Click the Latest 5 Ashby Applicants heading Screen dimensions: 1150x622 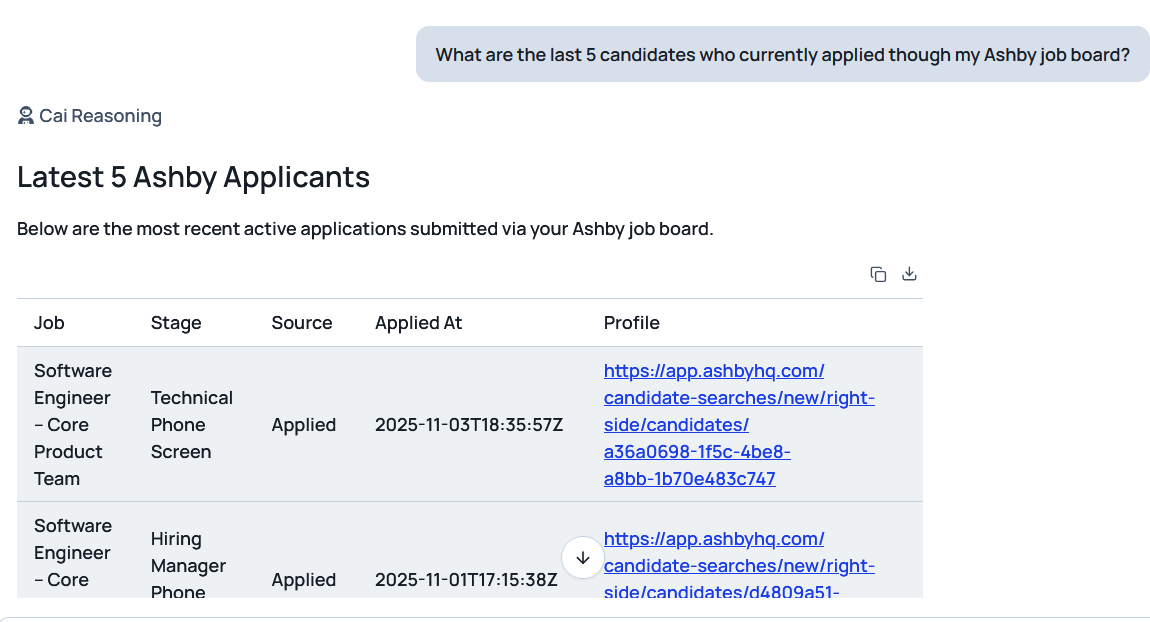(x=193, y=177)
